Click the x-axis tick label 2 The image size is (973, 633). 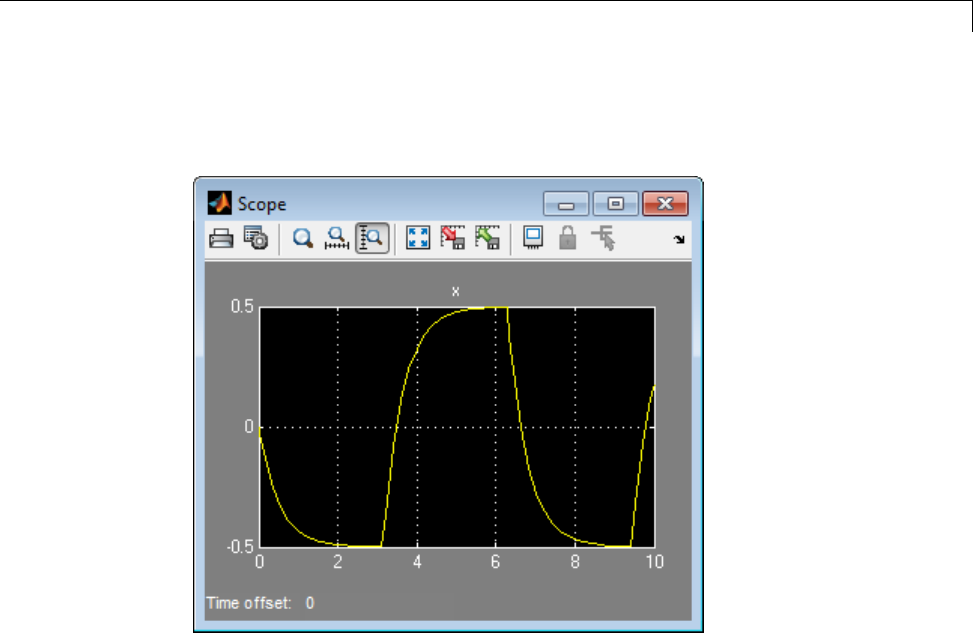pyautogui.click(x=338, y=562)
